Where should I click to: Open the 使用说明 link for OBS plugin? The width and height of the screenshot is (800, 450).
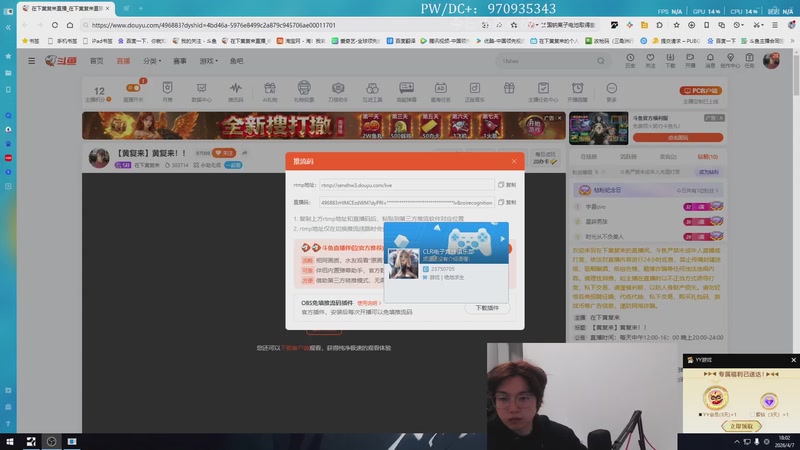point(368,303)
